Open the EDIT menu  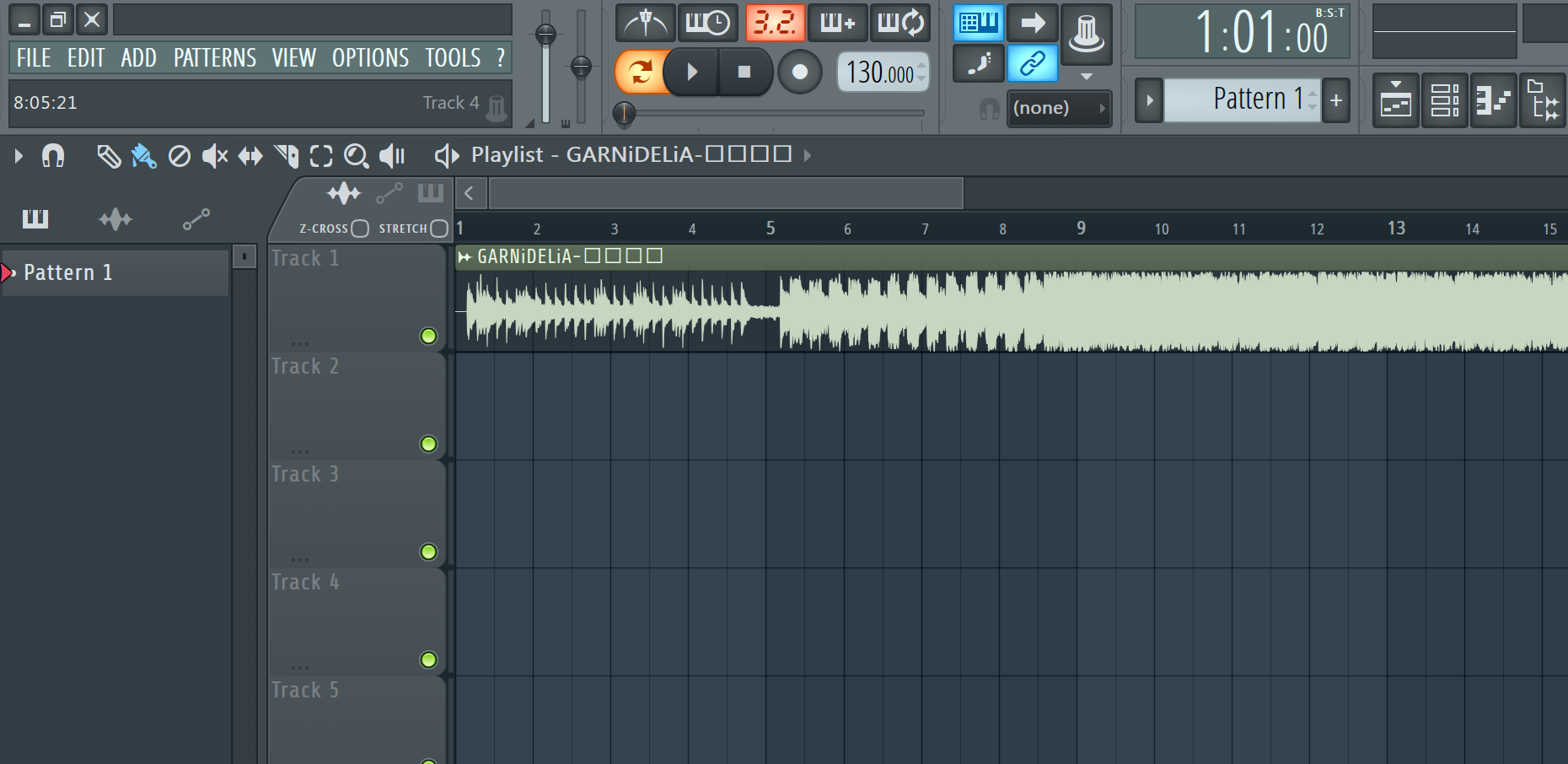pyautogui.click(x=86, y=58)
